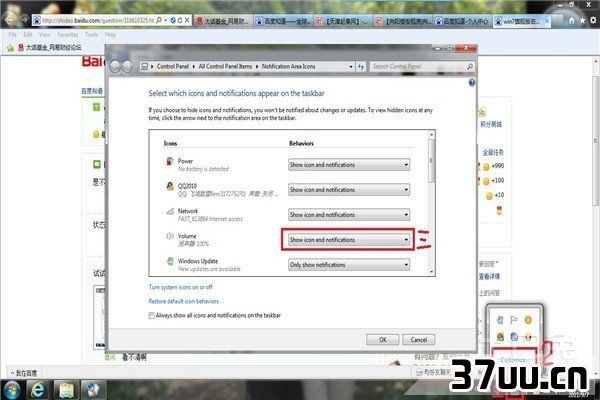Screen dimensions: 600x400
Task: Tick Always show all icons and notifications checkbox
Action: click(152, 315)
